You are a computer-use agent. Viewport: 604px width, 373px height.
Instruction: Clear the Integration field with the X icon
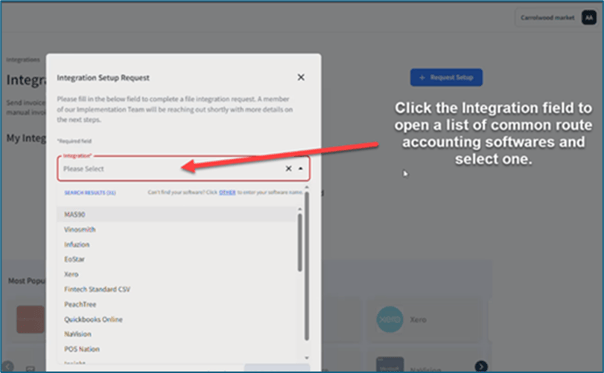(x=288, y=168)
